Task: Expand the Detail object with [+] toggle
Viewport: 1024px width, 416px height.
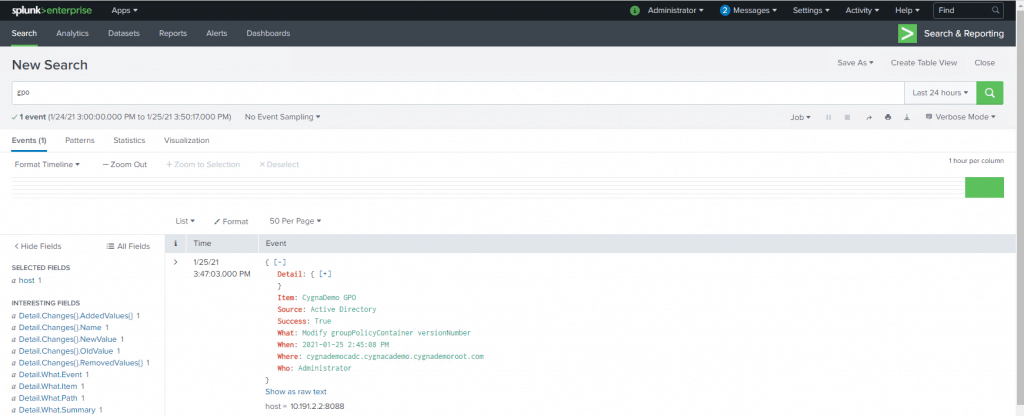Action: tap(326, 274)
